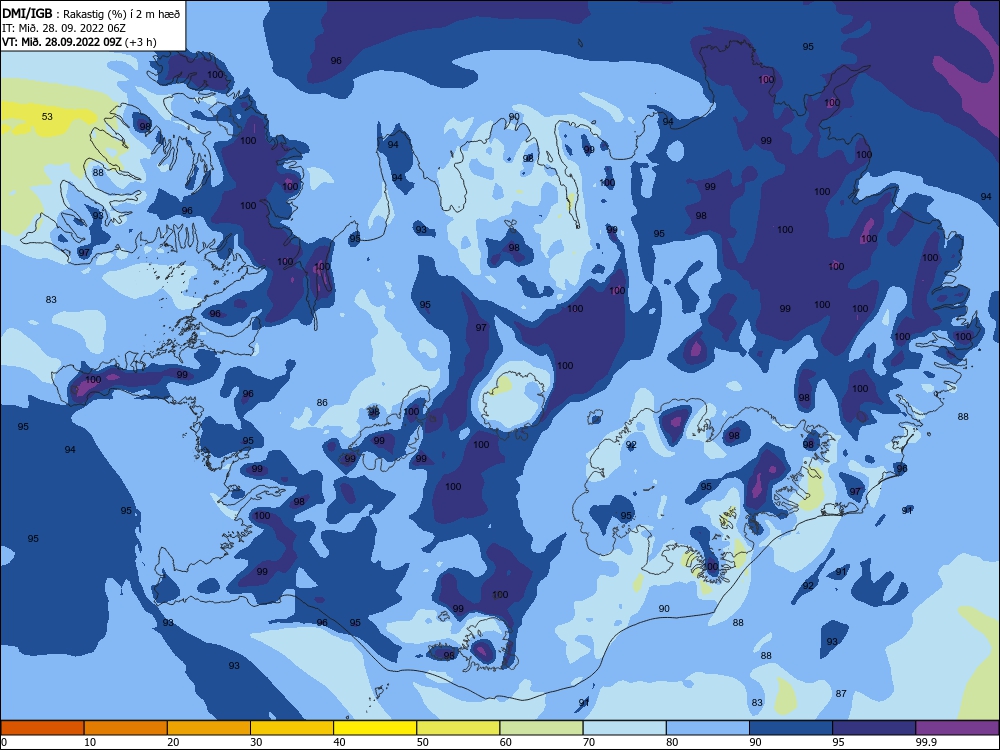Screen dimensions: 1000x750
Task: Pick the pale yellow 50–60 legend swatch
Action: click(459, 728)
